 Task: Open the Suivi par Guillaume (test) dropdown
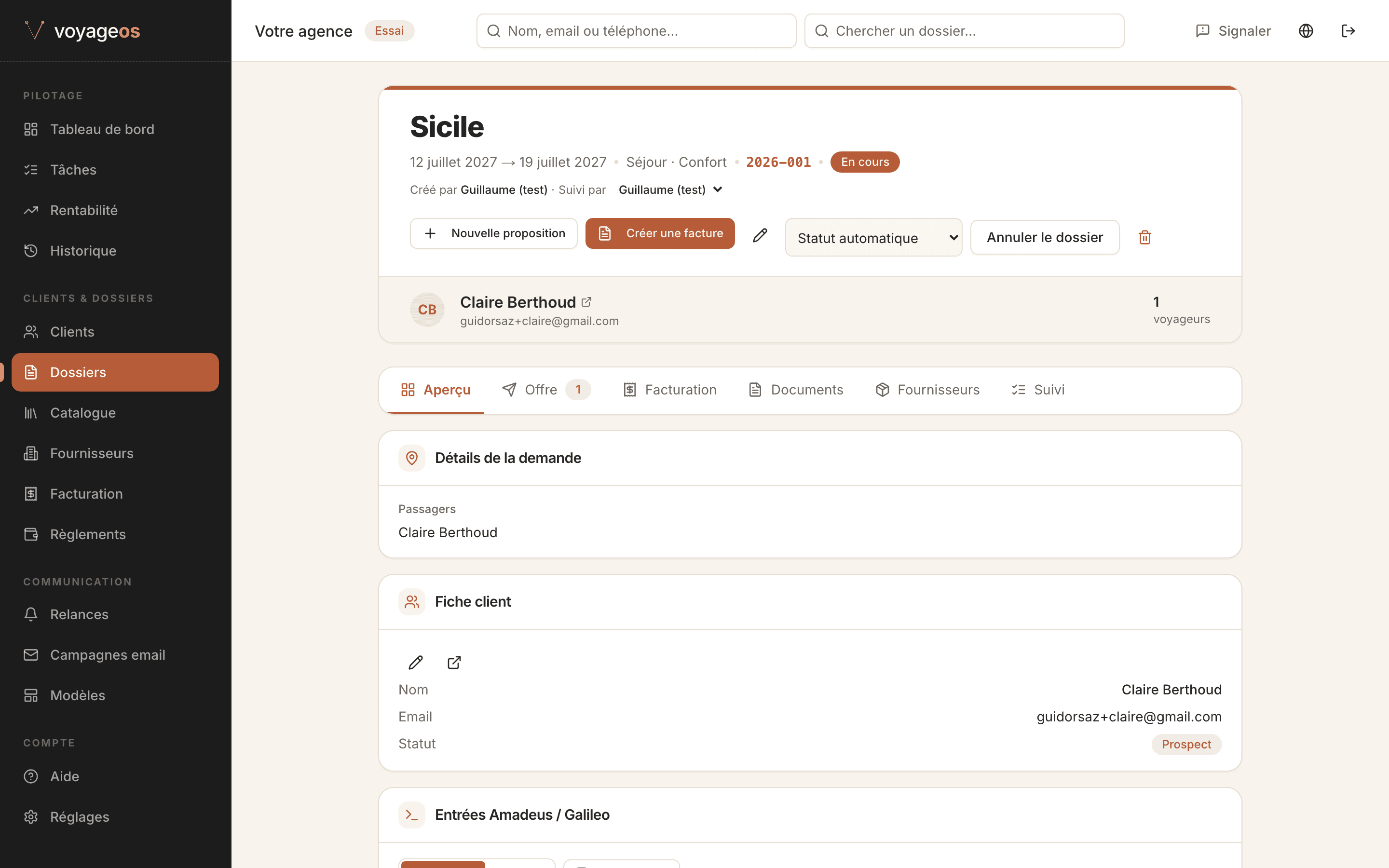(670, 190)
